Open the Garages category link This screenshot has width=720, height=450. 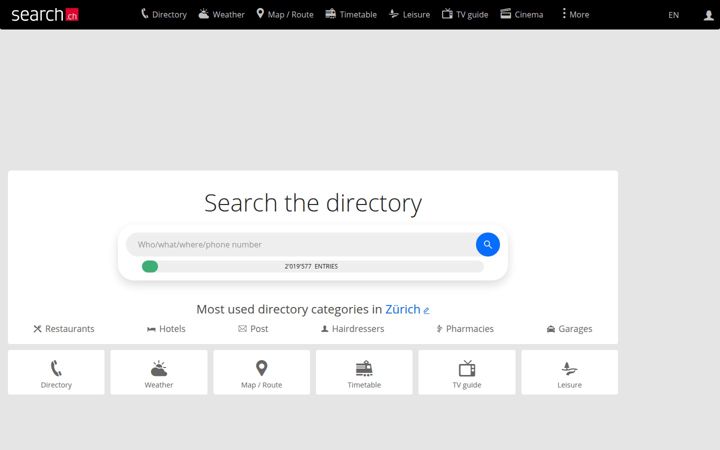pyautogui.click(x=575, y=329)
